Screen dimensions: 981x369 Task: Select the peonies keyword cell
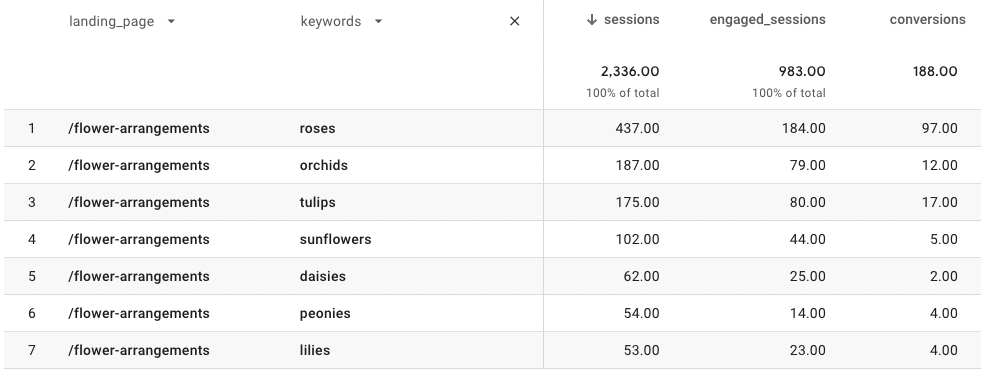pos(325,313)
